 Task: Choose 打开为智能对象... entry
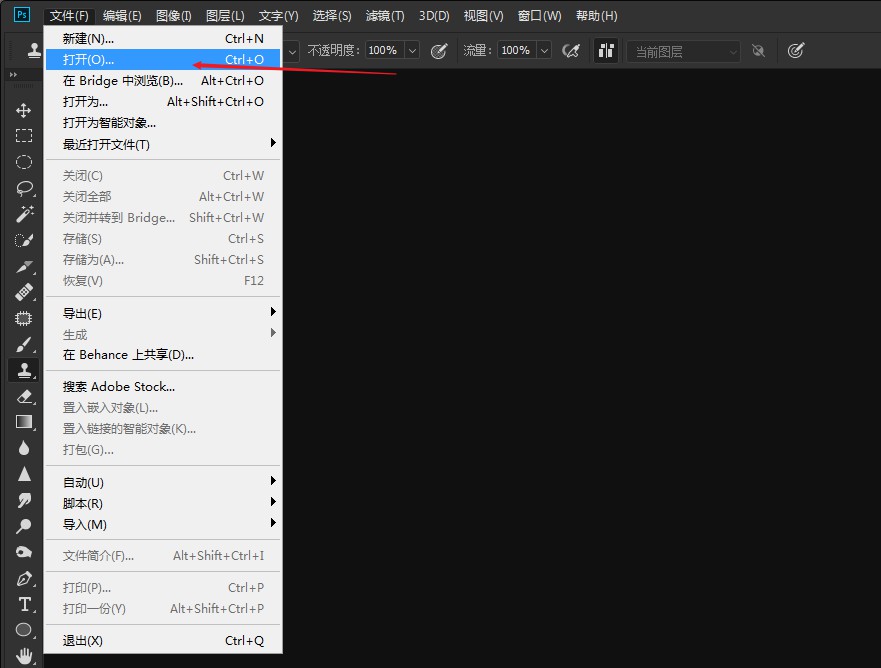tap(163, 122)
